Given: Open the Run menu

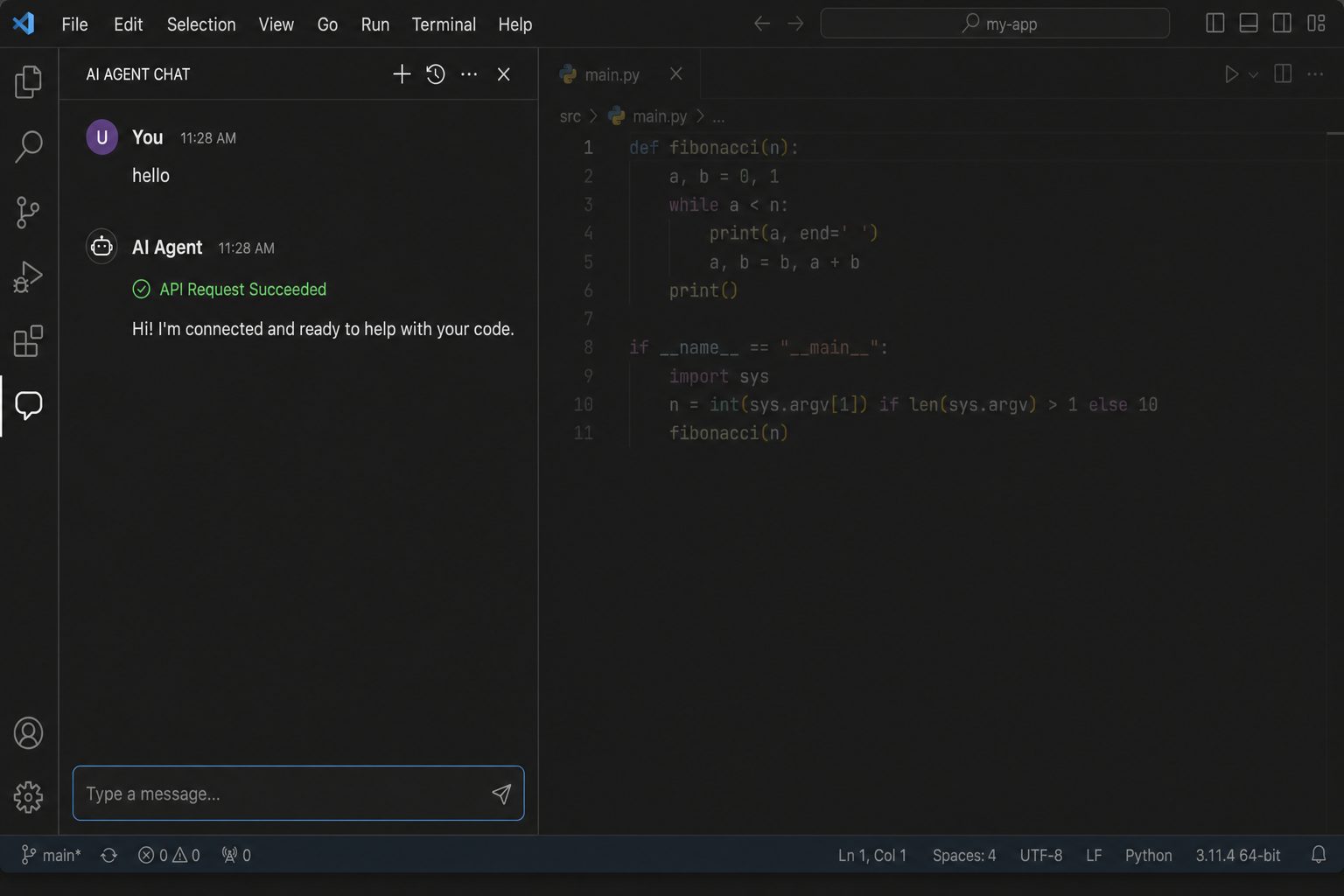Looking at the screenshot, I should click(374, 24).
